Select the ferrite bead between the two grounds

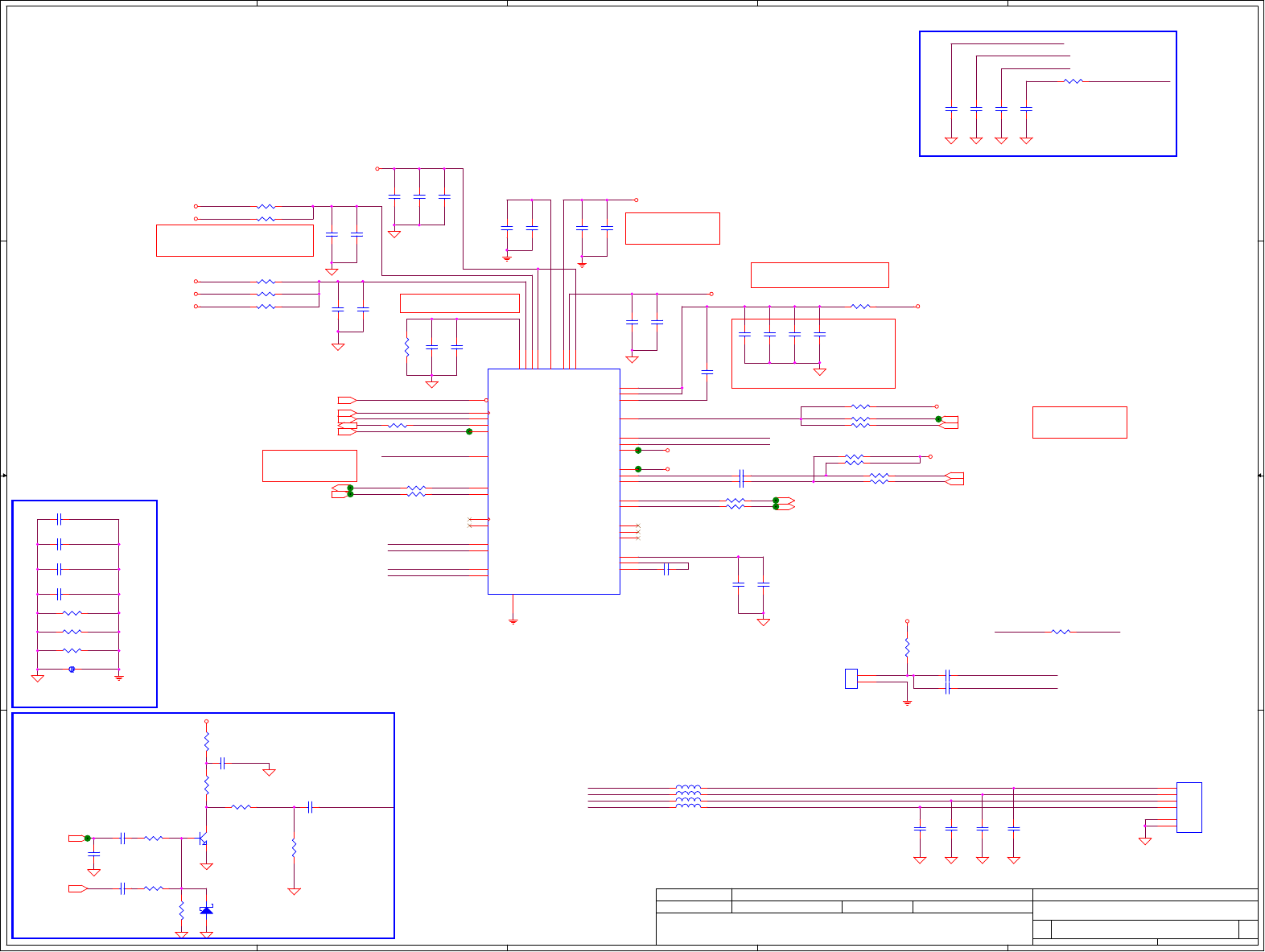click(x=72, y=669)
